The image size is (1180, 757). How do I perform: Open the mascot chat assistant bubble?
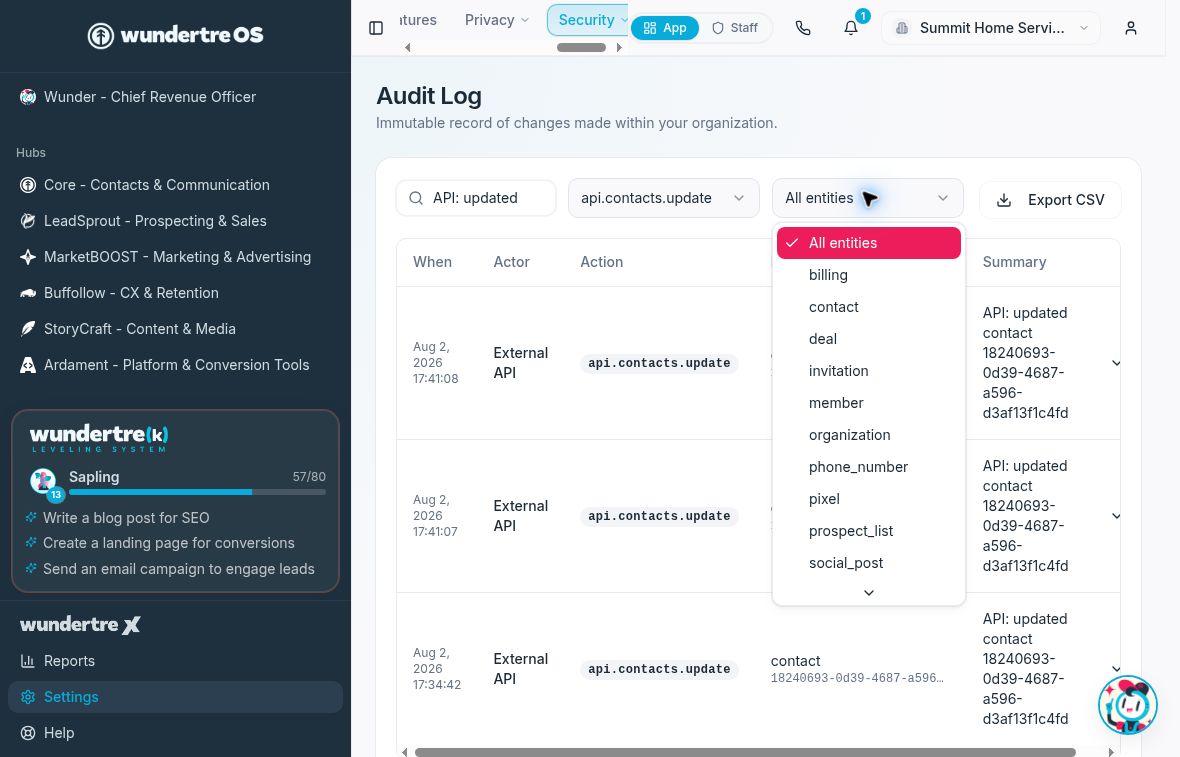coord(1127,705)
